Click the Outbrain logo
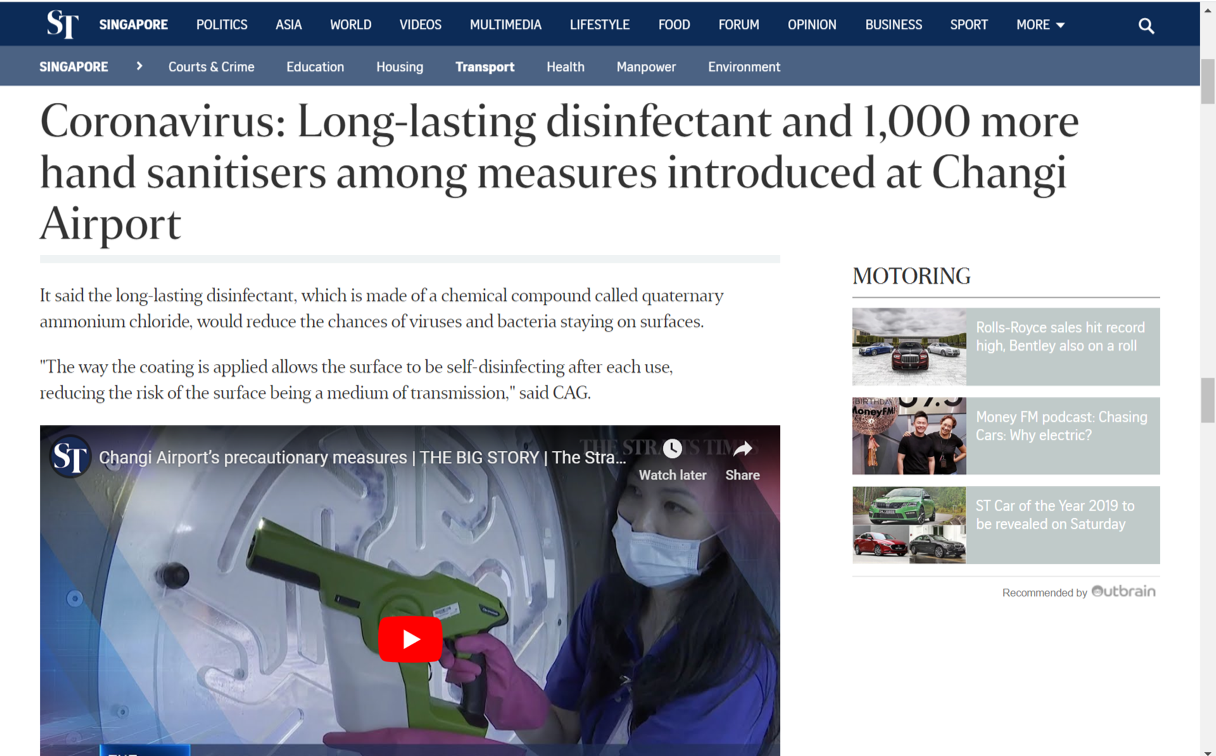This screenshot has width=1216, height=756. tap(1123, 591)
